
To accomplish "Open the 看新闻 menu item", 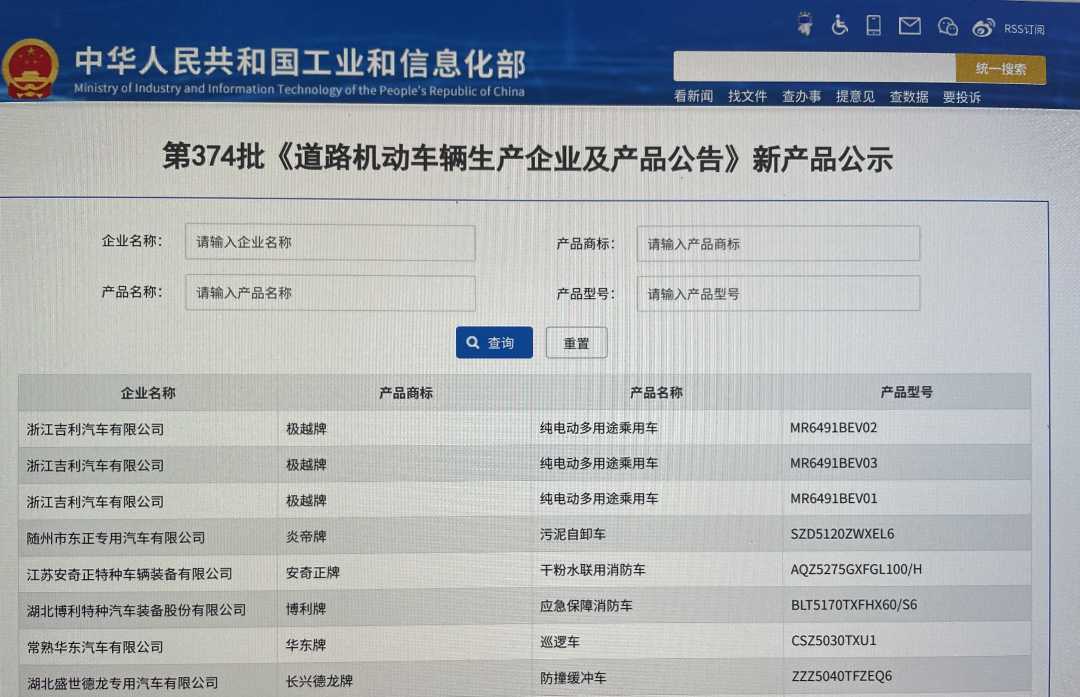I will point(693,96).
